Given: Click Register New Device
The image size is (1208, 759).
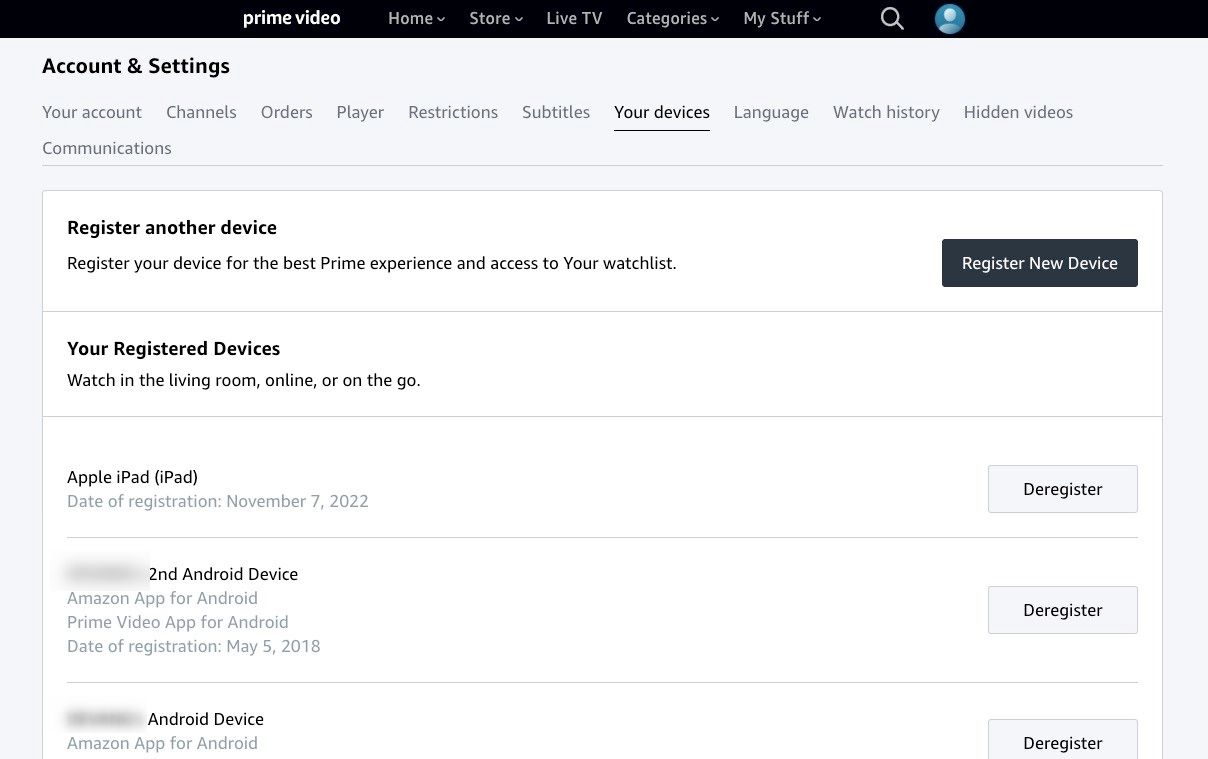Looking at the screenshot, I should click(1039, 263).
